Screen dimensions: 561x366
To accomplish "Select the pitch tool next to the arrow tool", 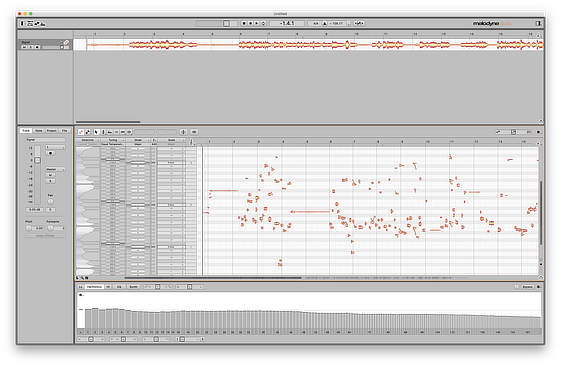I will (103, 132).
